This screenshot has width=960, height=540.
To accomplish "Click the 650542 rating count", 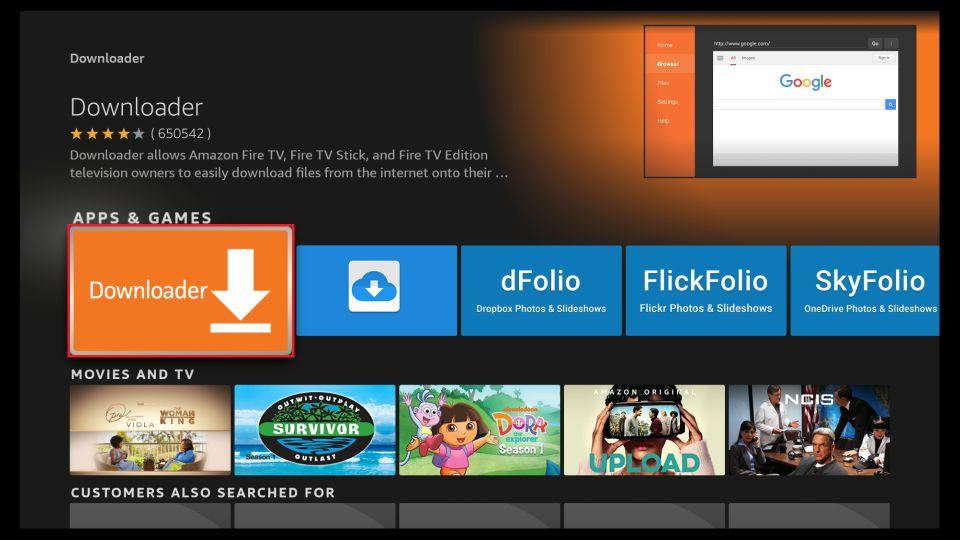I will click(x=181, y=133).
